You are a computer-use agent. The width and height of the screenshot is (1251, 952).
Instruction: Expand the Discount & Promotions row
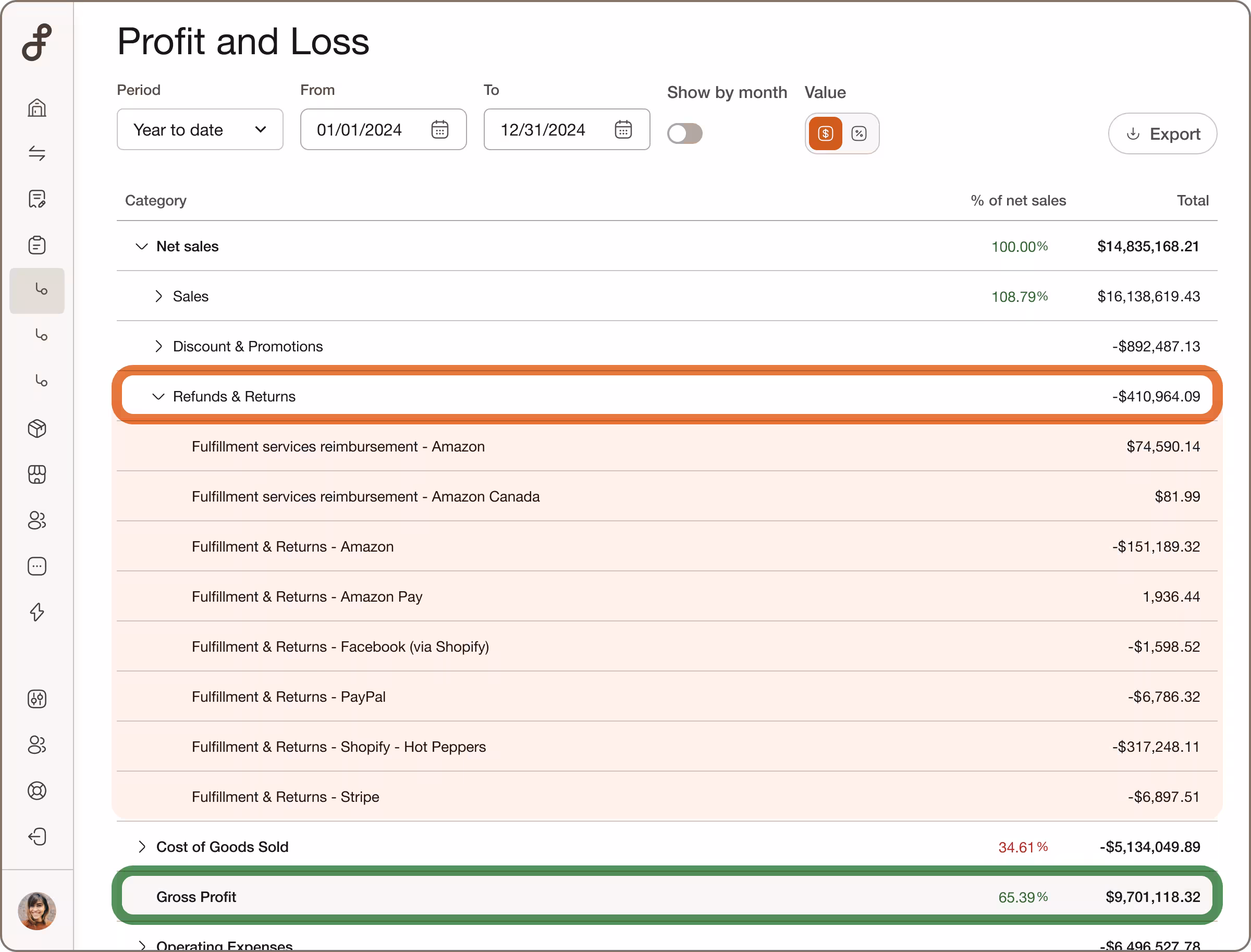pyautogui.click(x=158, y=346)
